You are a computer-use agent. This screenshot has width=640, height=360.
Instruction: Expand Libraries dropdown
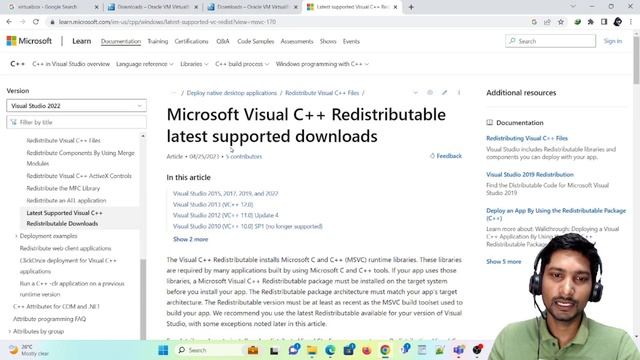tap(194, 64)
